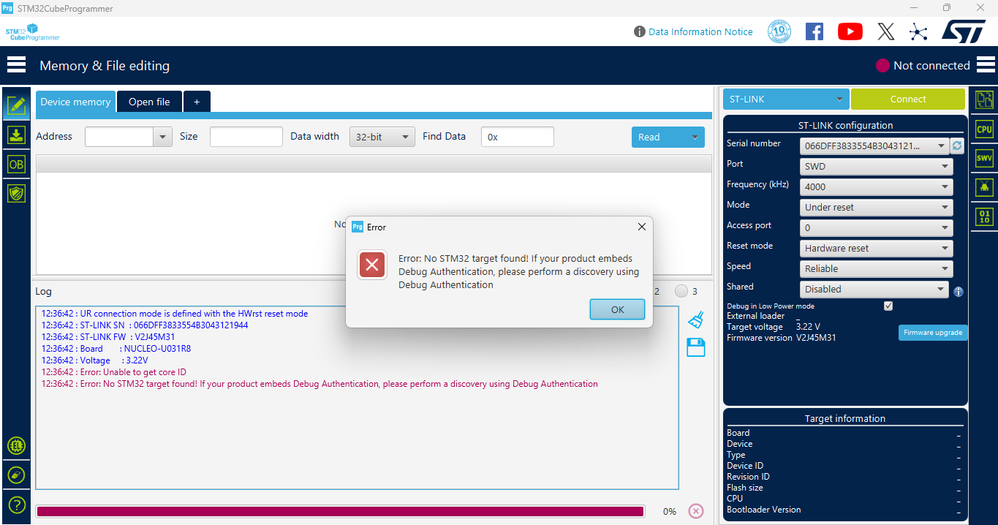998x525 pixels.
Task: Click the el/beta circular sidebar icon
Action: coord(17,445)
